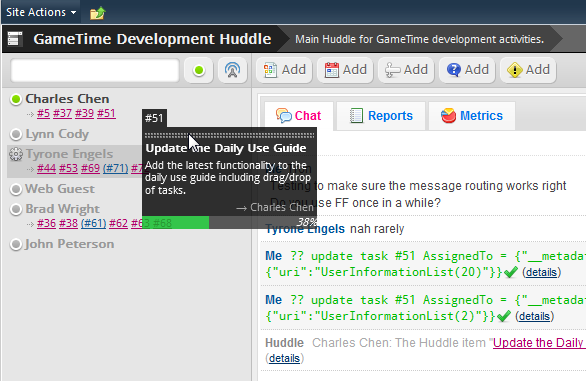The width and height of the screenshot is (586, 381).
Task: Add a new calendar event item
Action: (345, 70)
